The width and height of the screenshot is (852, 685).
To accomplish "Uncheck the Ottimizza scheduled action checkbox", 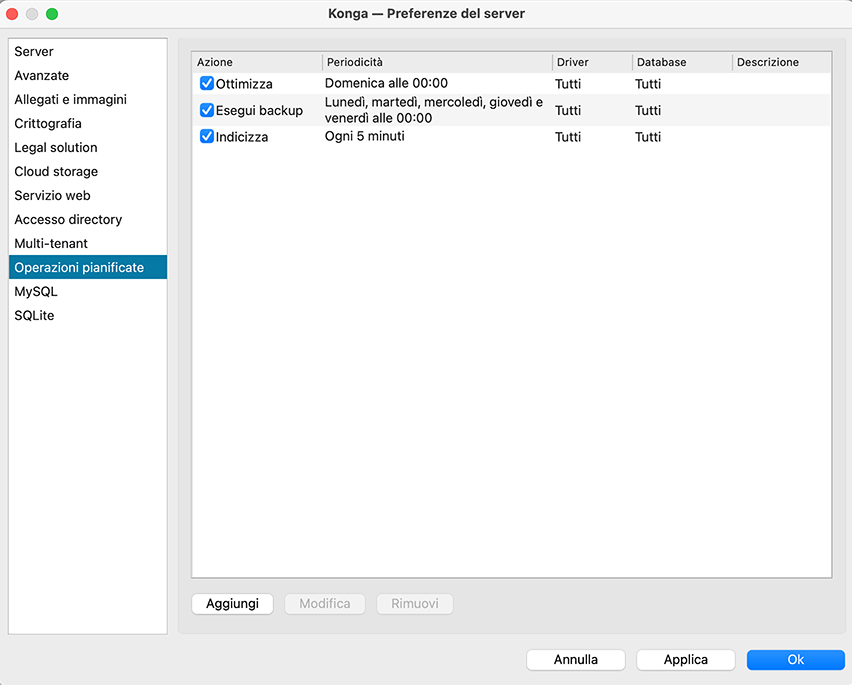I will [x=207, y=84].
